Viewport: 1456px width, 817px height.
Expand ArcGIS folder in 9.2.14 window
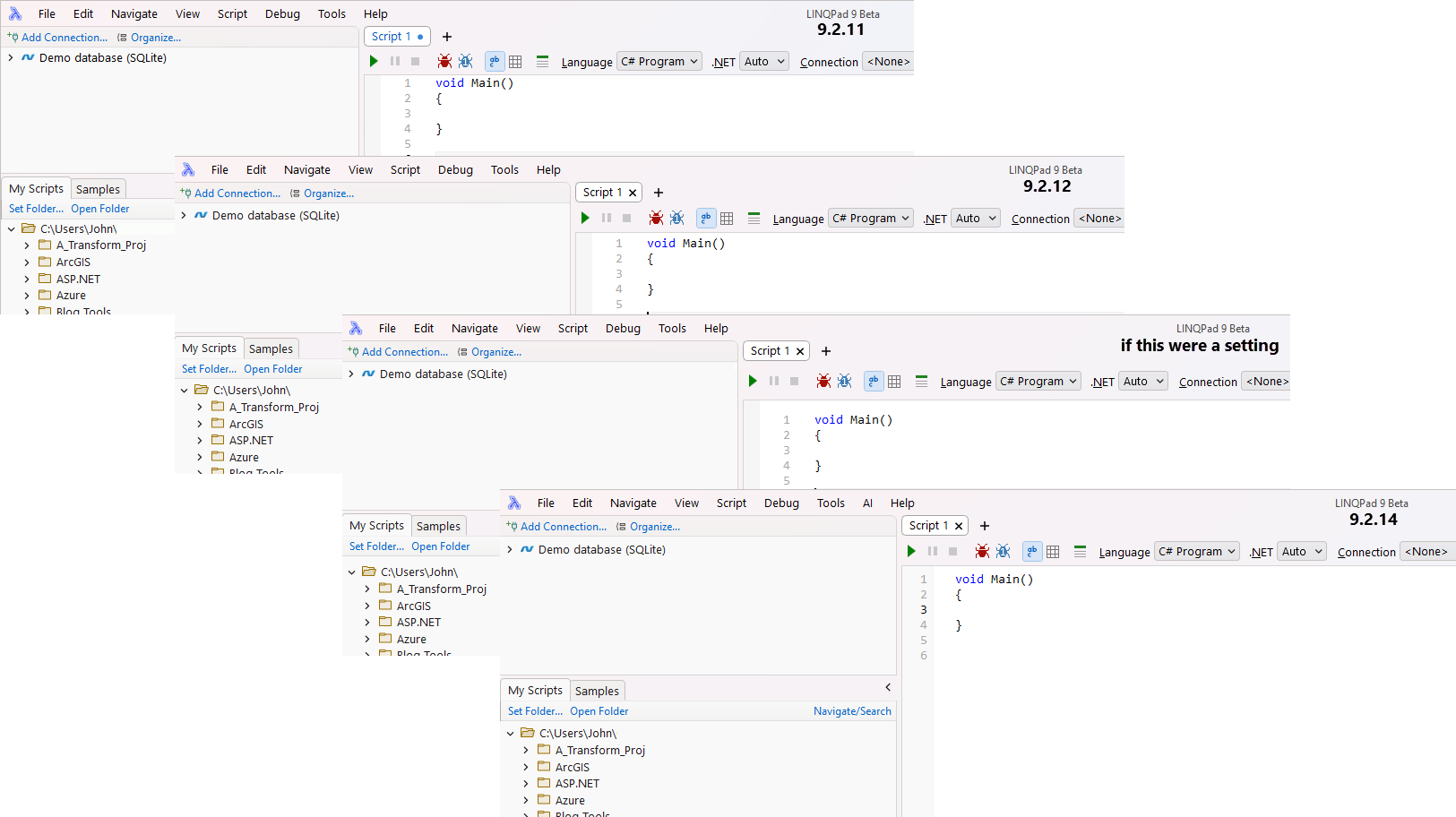pos(526,767)
